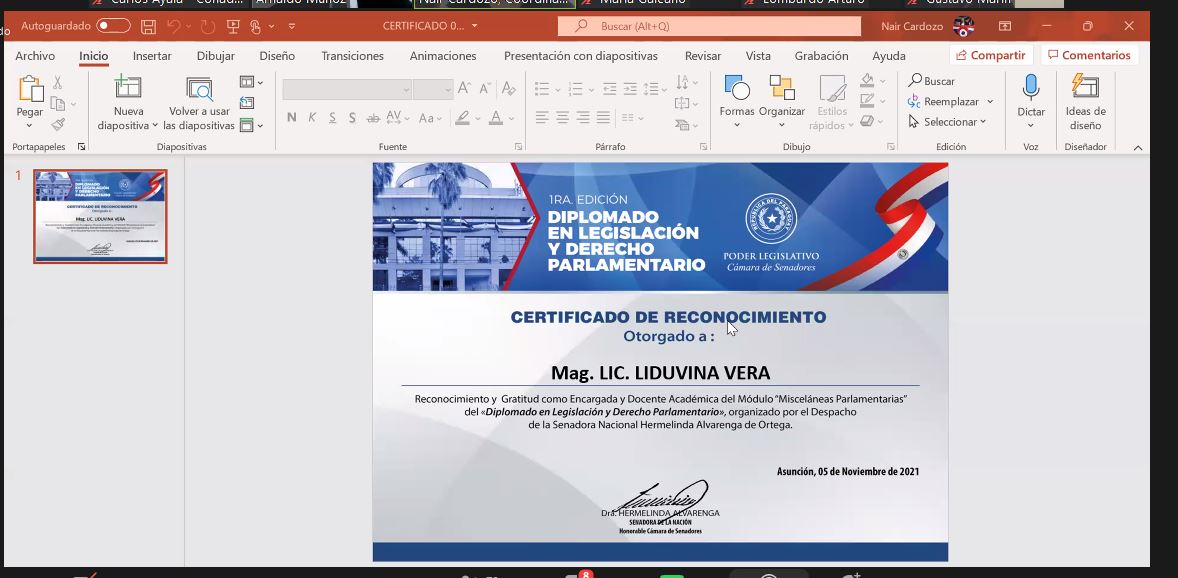The image size is (1178, 578).
Task: Click the Mag. LIC. LIDUVINA VERA text
Action: [660, 373]
